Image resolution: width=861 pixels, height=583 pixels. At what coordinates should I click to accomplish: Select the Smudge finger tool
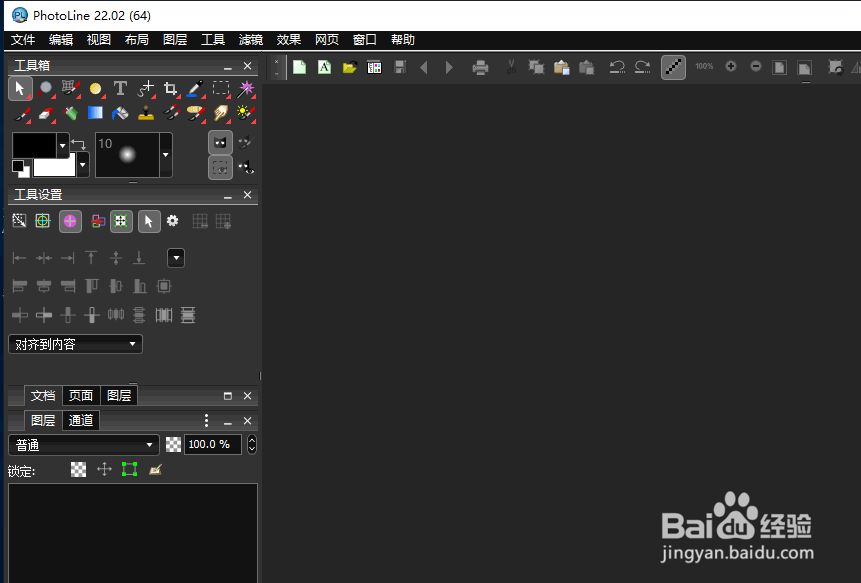tap(221, 113)
